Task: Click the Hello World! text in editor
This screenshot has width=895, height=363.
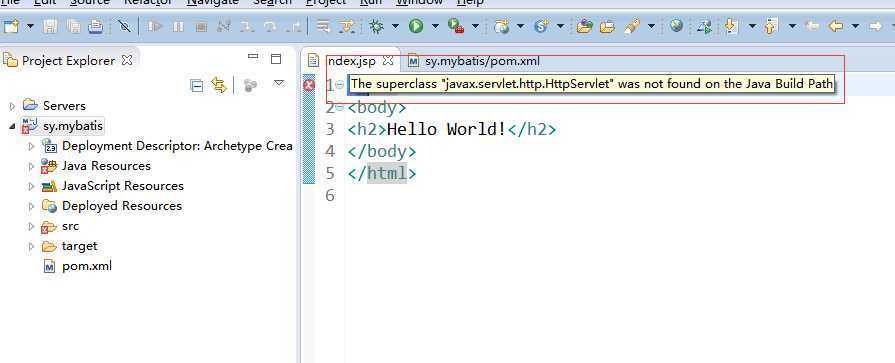Action: pyautogui.click(x=446, y=130)
